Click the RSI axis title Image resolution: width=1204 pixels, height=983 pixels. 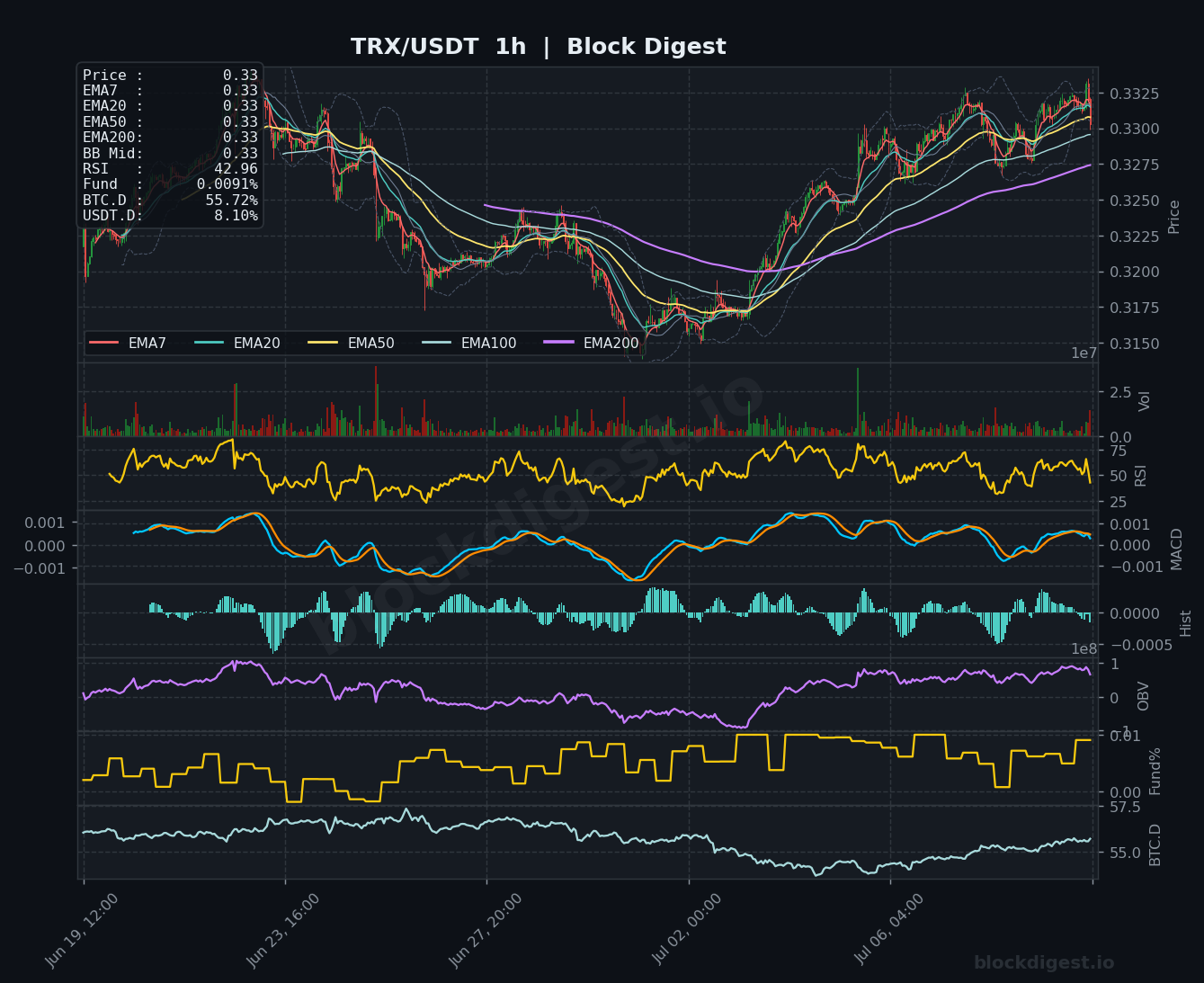(1141, 475)
